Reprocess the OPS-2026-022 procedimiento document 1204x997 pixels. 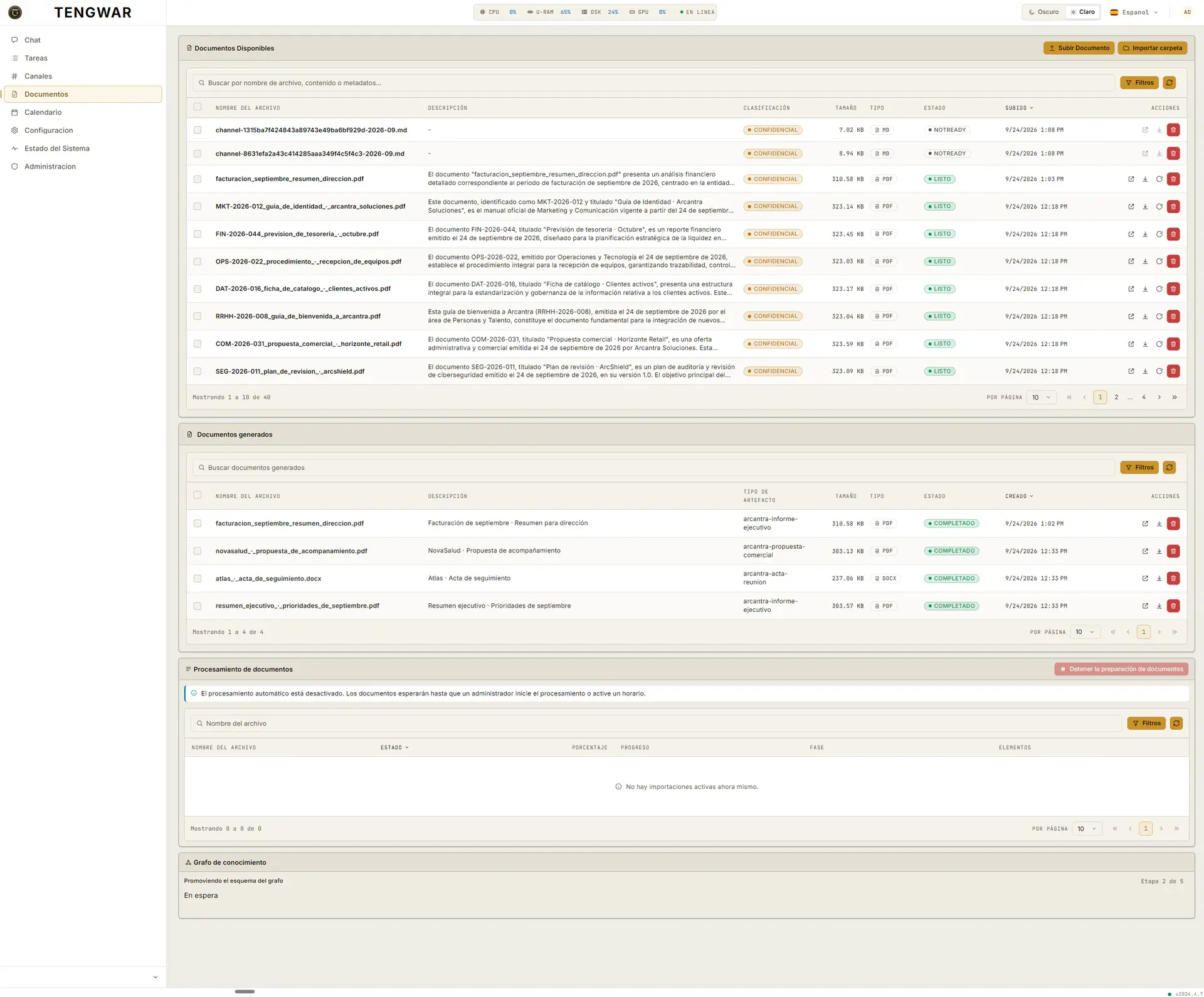1159,261
